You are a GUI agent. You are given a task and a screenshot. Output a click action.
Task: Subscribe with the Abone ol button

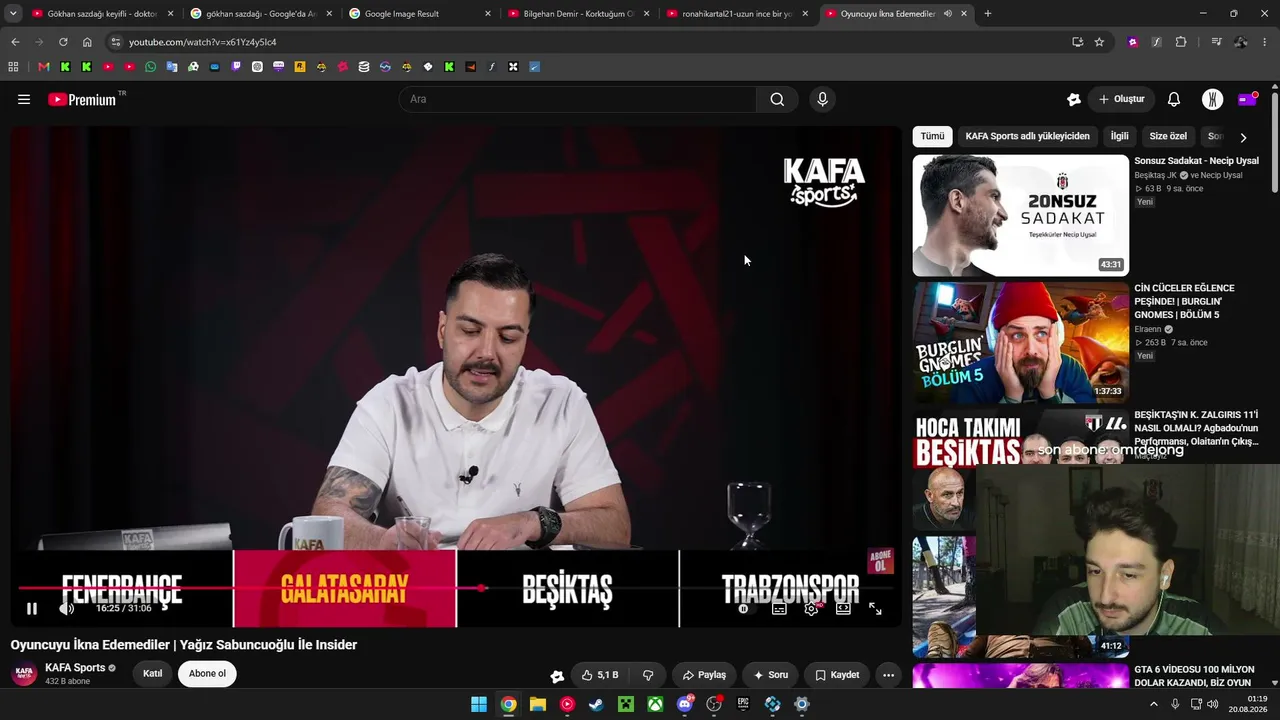207,674
